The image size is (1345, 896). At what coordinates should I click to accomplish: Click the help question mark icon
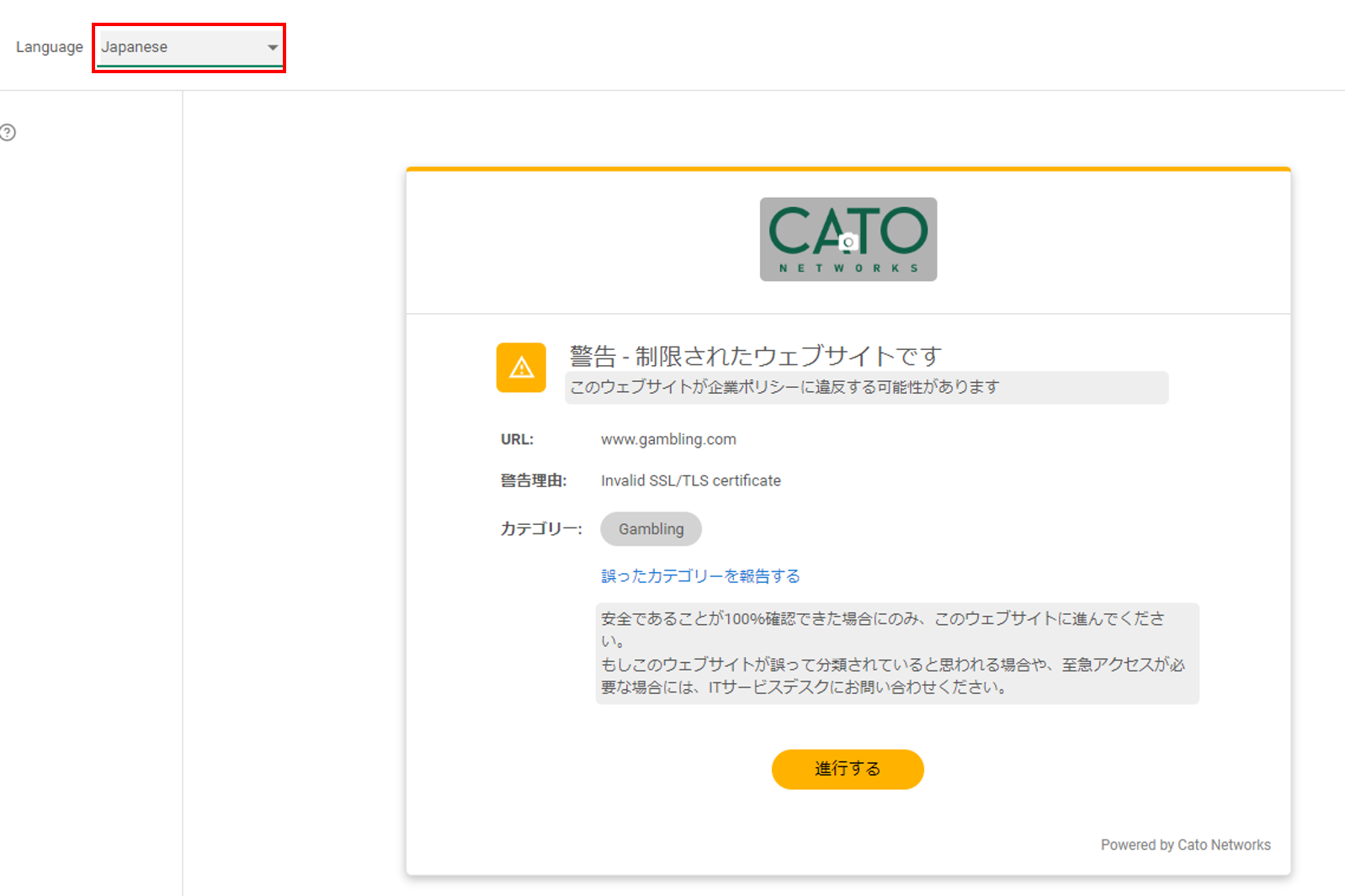point(8,132)
